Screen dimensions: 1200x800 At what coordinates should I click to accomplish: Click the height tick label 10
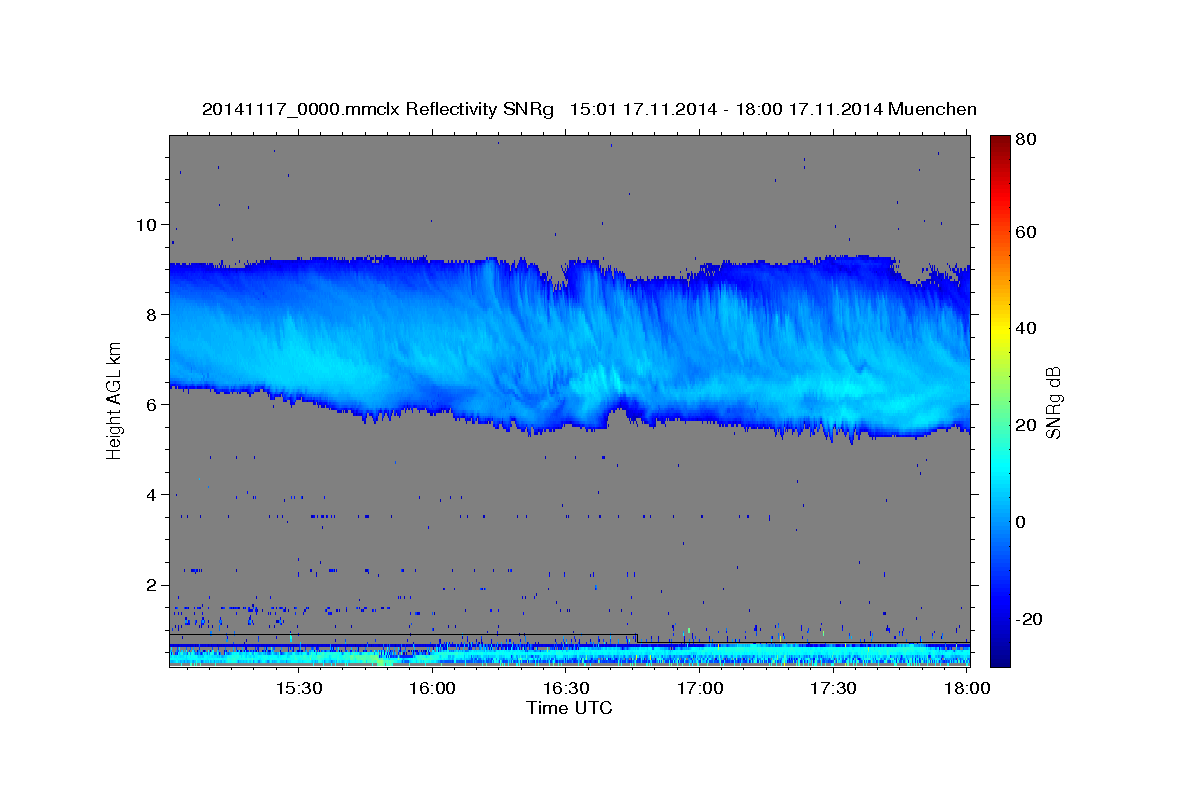146,224
